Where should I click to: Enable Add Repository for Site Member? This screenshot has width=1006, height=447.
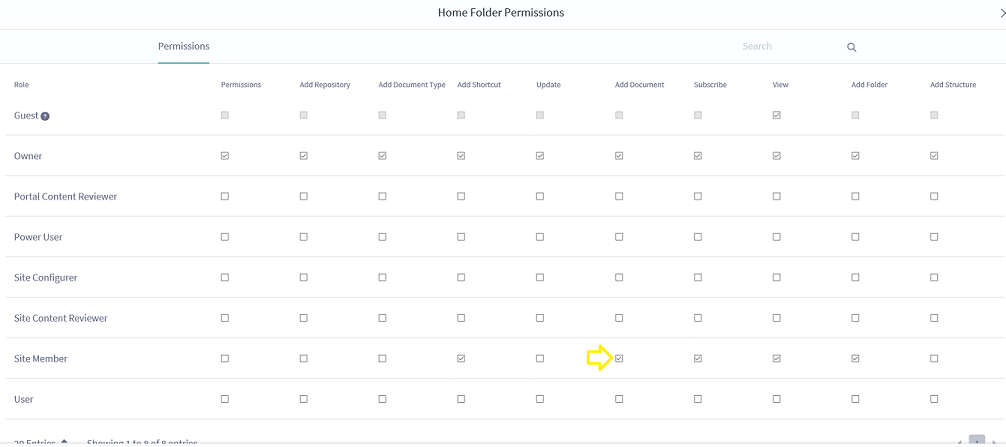303,358
